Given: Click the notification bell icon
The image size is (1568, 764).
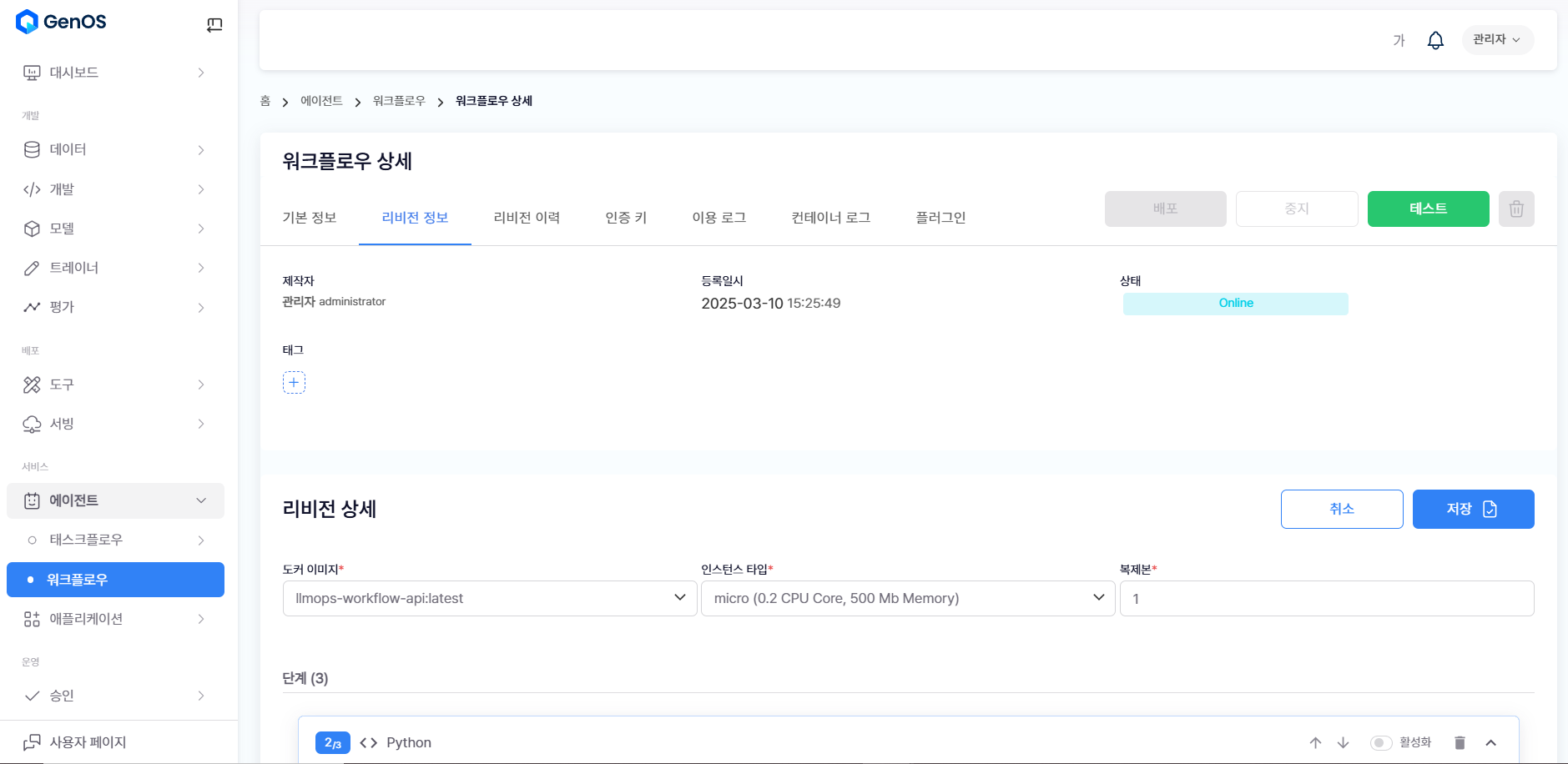Looking at the screenshot, I should [1435, 40].
